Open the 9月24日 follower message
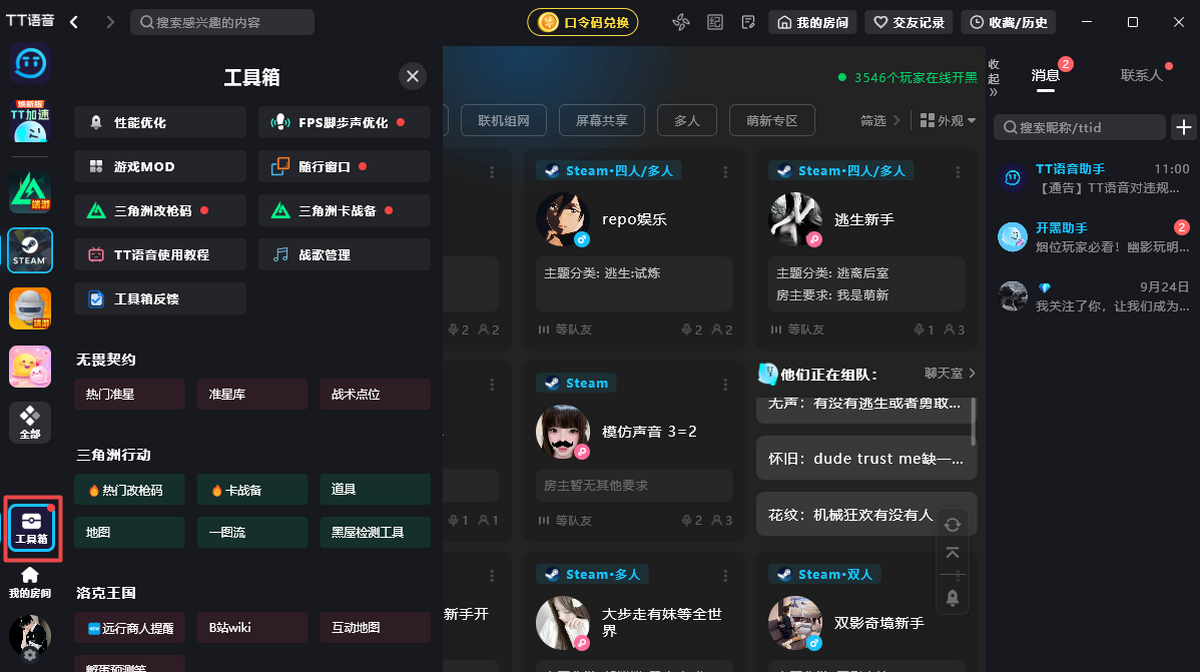The image size is (1200, 672). tap(1095, 296)
